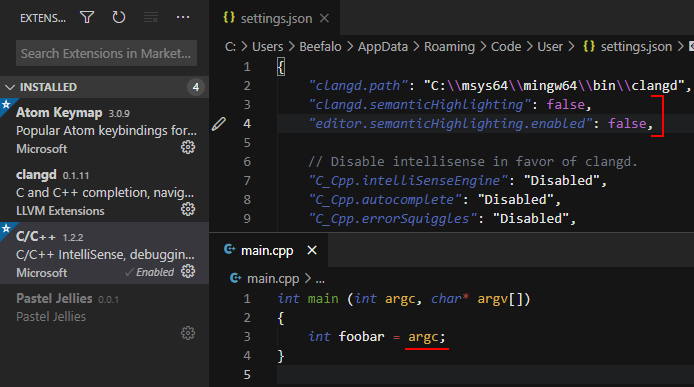The image size is (694, 387).
Task: Click the C++ icon in the main.cpp breadcrumb
Action: [x=235, y=278]
